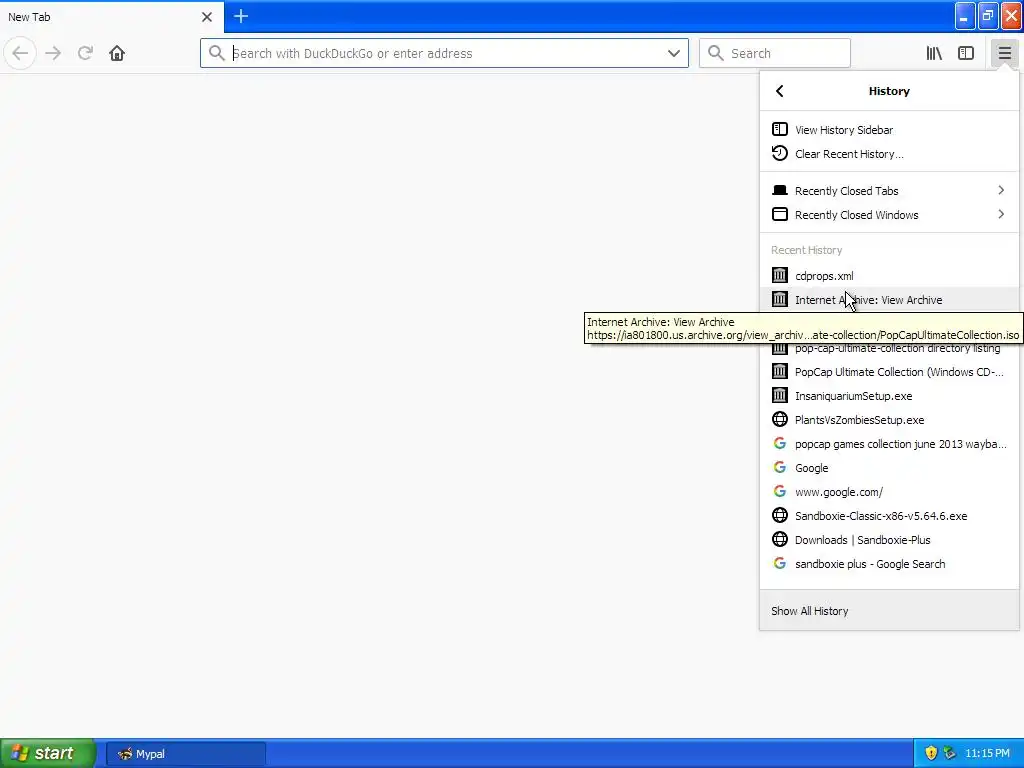Open InsaniquariumSetup.exe history entry
The height and width of the screenshot is (768, 1024).
point(889,396)
